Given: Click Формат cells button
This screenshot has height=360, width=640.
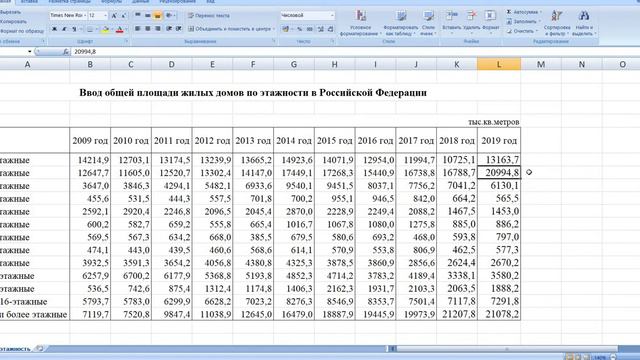Looking at the screenshot, I should click(490, 23).
